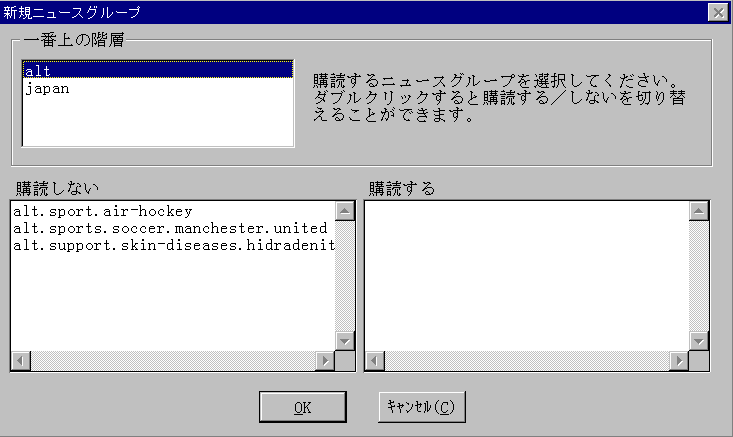Image resolution: width=733 pixels, height=437 pixels.
Task: Click up arrow of unsubscribed list scrollbar
Action: tap(345, 211)
